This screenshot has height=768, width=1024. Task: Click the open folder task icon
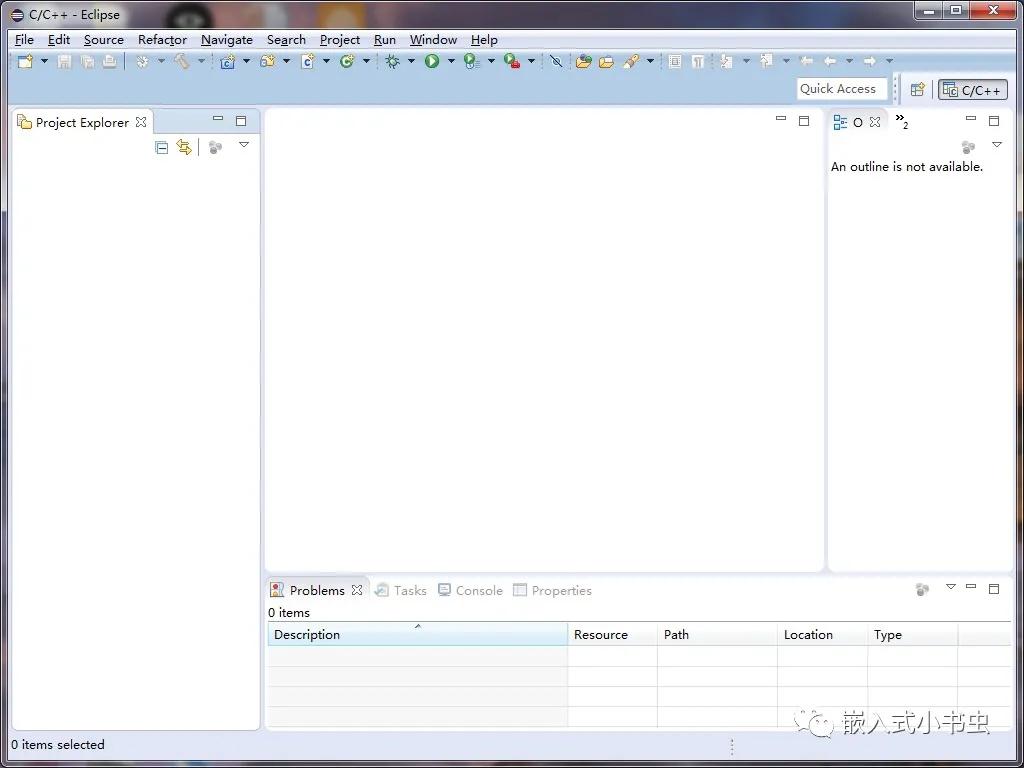click(606, 61)
